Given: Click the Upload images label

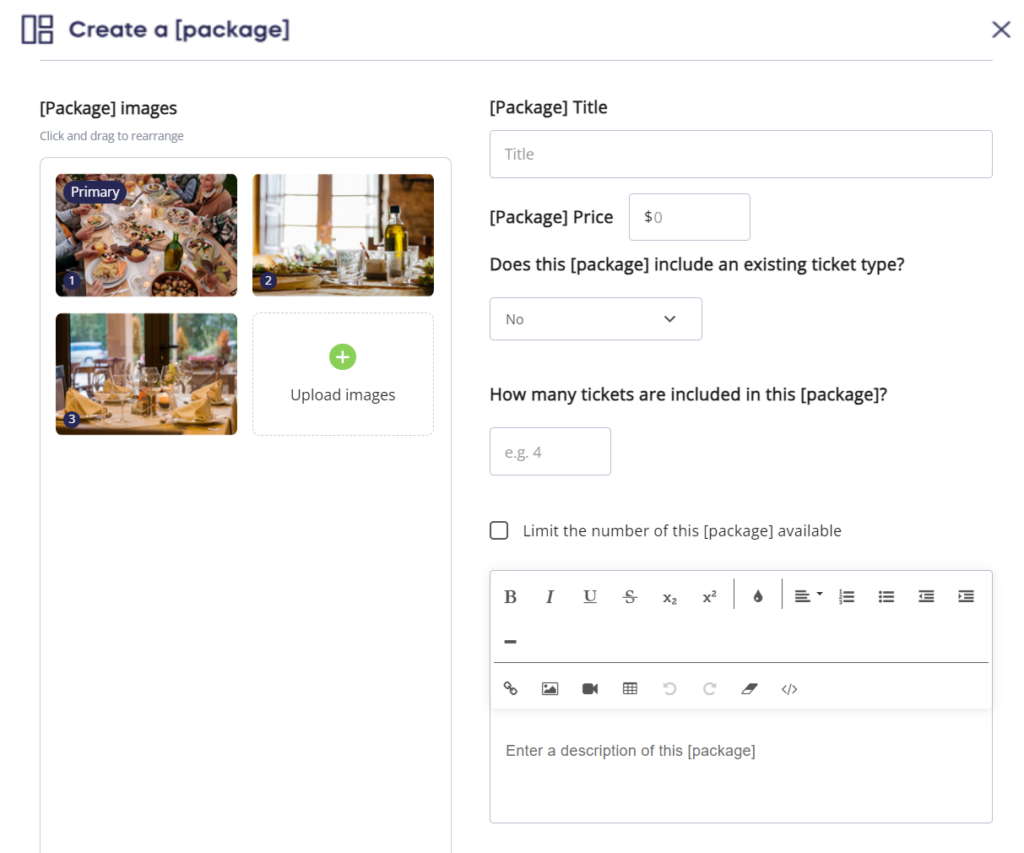Looking at the screenshot, I should click(x=342, y=394).
